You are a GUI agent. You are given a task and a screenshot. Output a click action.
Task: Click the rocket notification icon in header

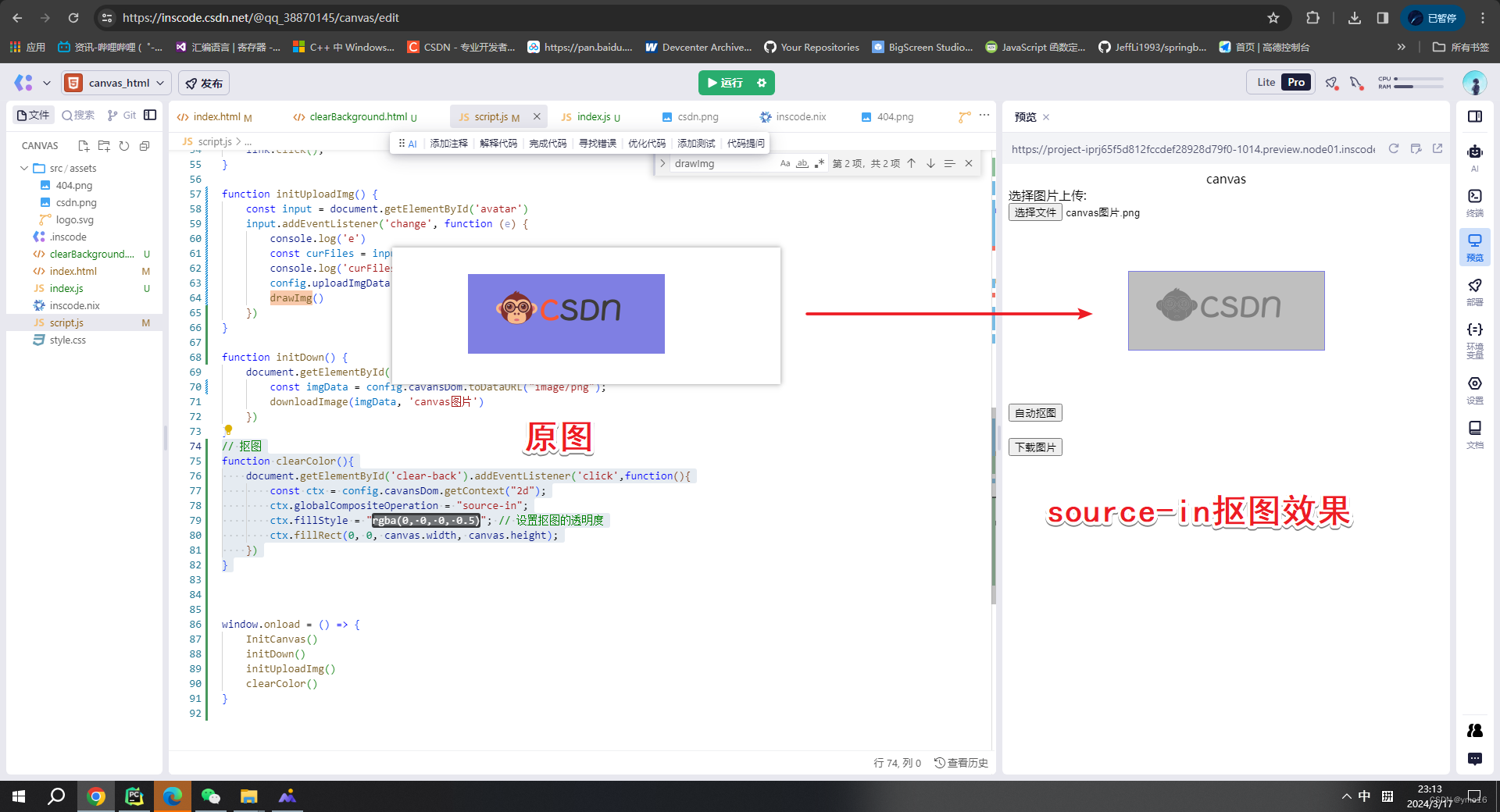coord(1332,83)
